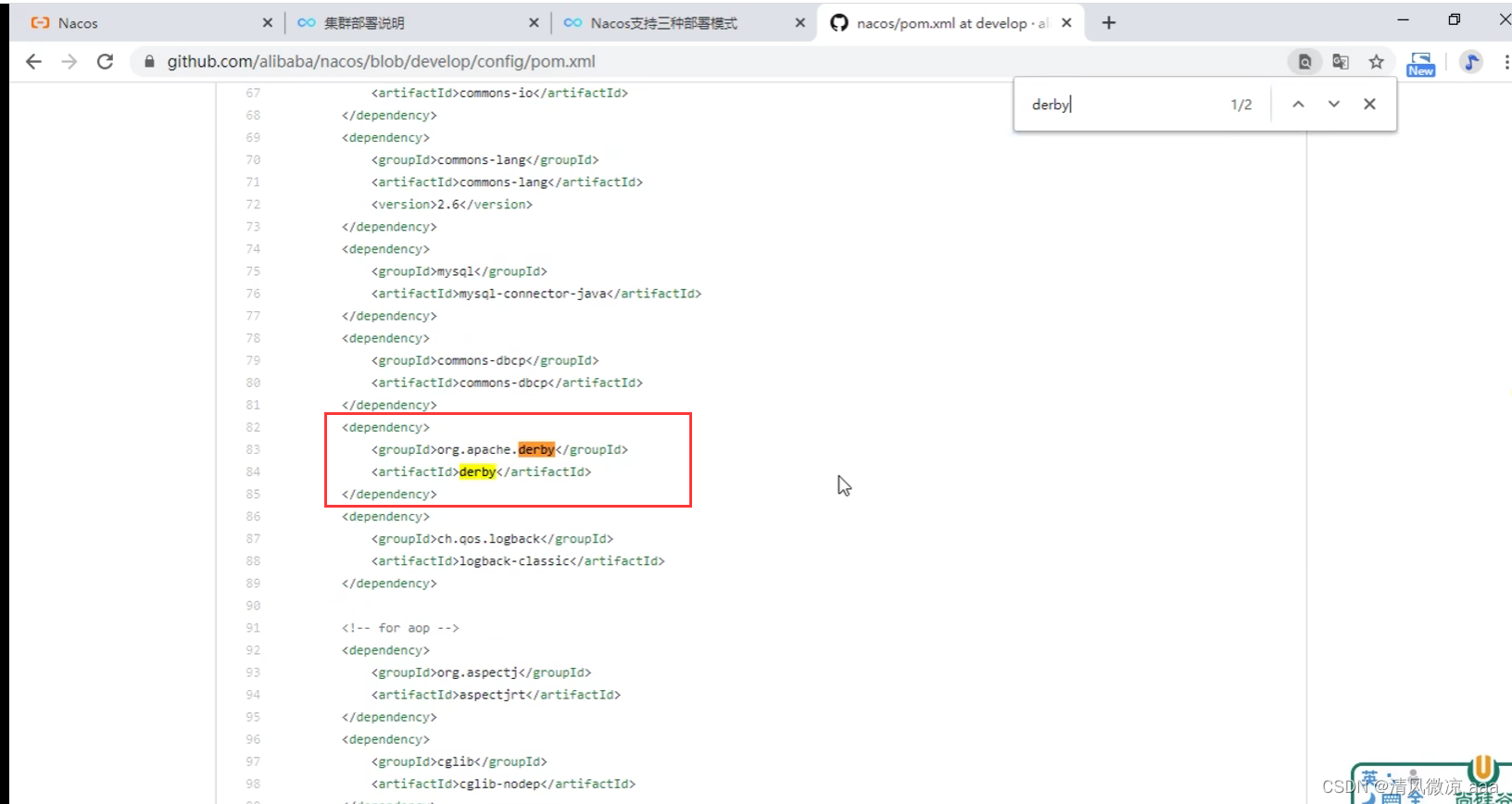Click line number 91

tap(253, 628)
